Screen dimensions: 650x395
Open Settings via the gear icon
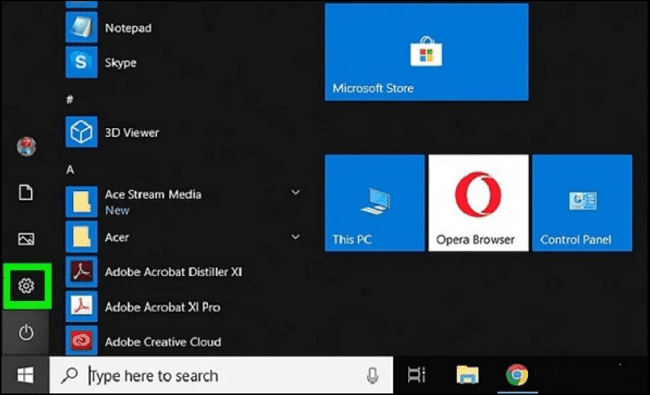(26, 286)
